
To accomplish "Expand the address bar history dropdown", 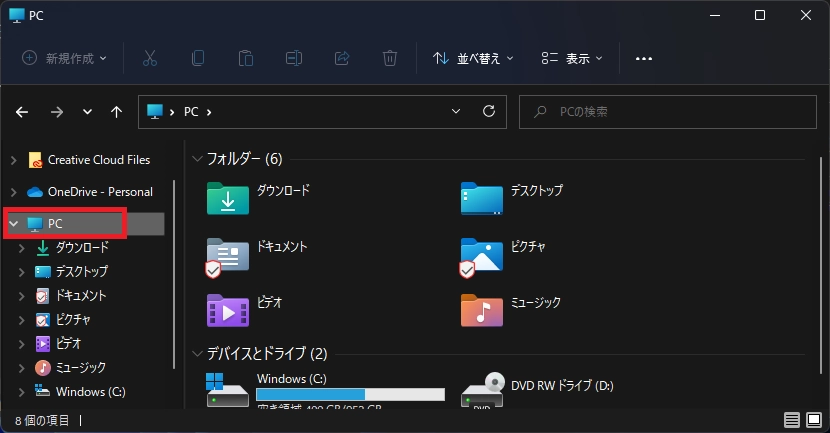I will click(x=456, y=112).
